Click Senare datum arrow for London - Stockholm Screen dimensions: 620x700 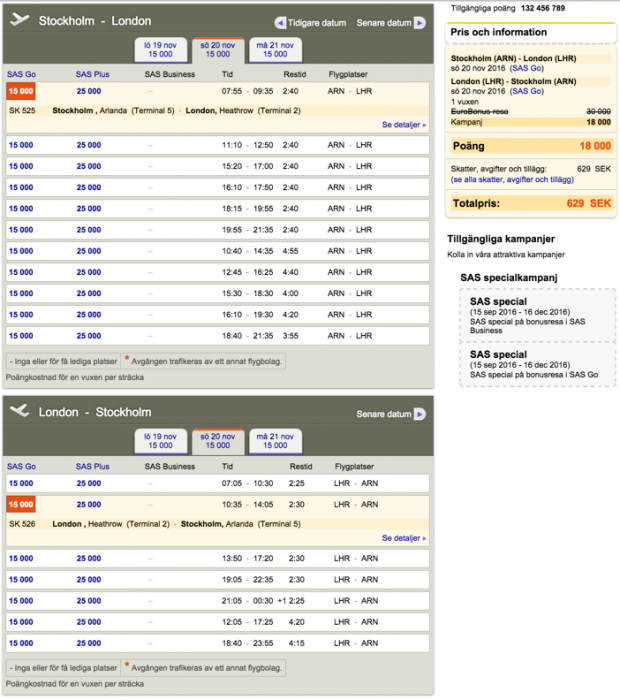tap(418, 414)
